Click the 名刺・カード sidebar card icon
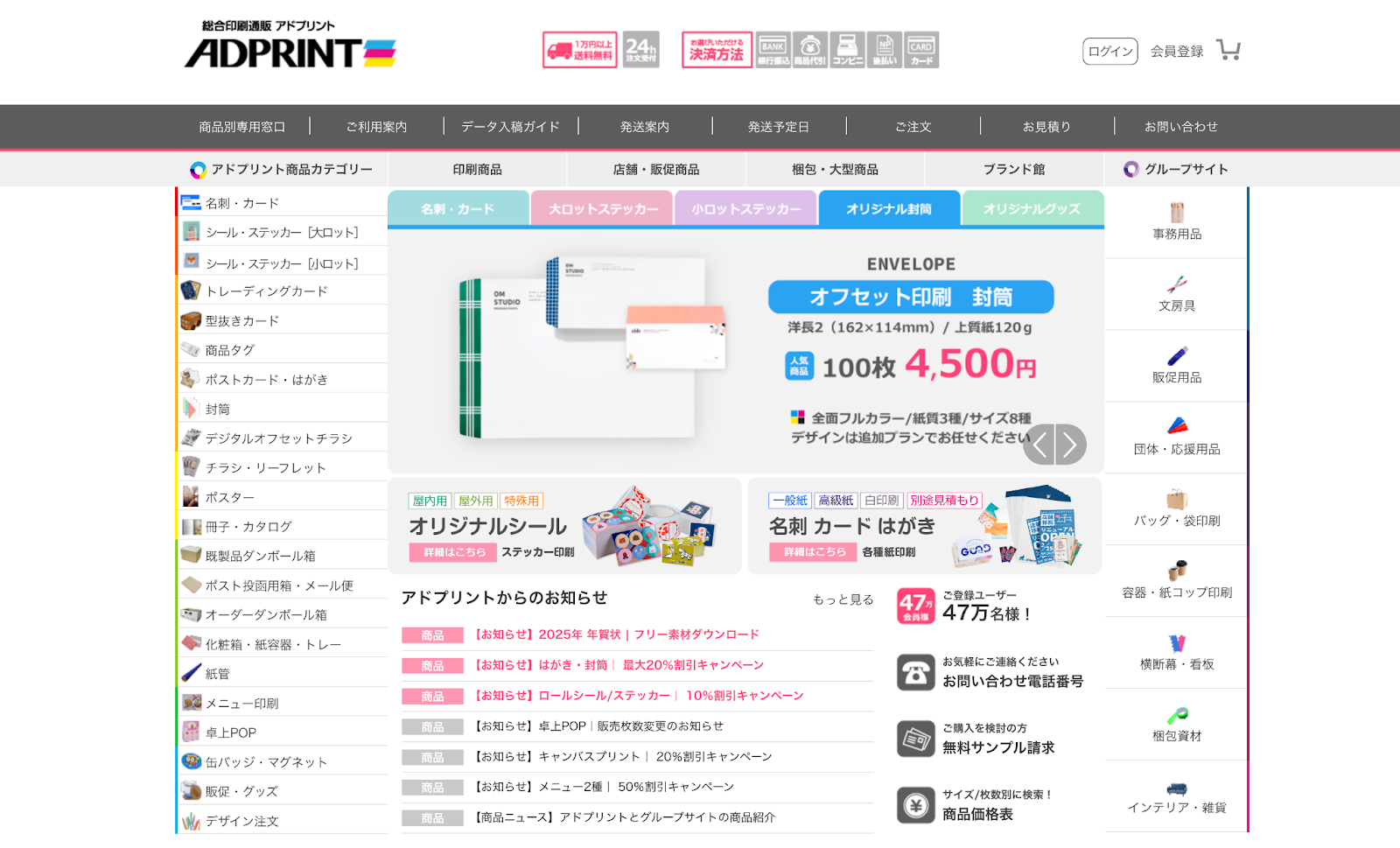The width and height of the screenshot is (1400, 848). [x=191, y=203]
